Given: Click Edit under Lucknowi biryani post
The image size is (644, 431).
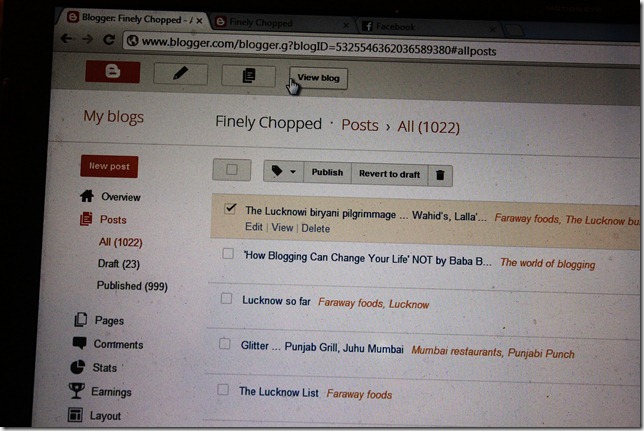Looking at the screenshot, I should [254, 227].
